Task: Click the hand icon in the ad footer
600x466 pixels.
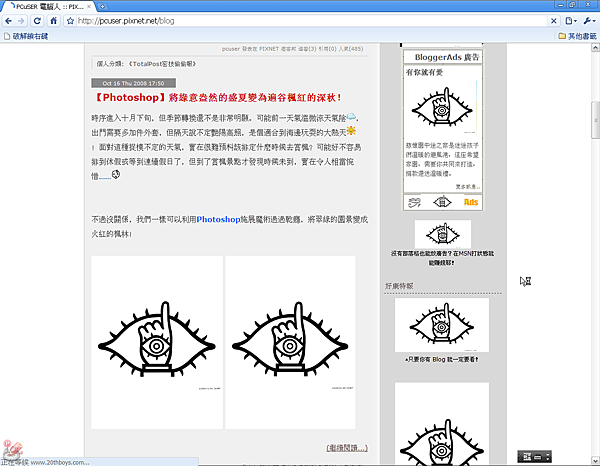Action: (414, 202)
